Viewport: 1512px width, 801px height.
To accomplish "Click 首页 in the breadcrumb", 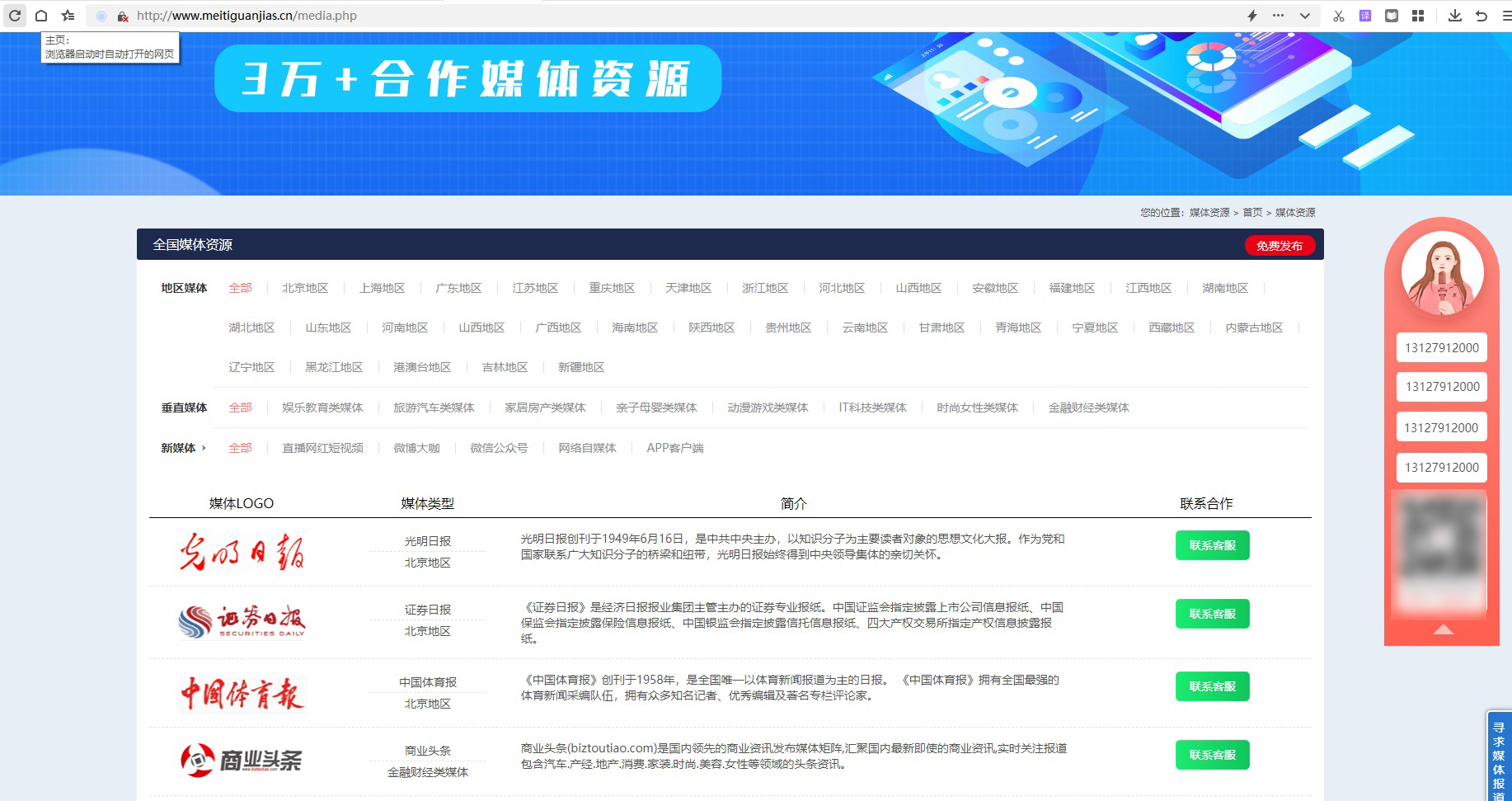I will click(1252, 213).
